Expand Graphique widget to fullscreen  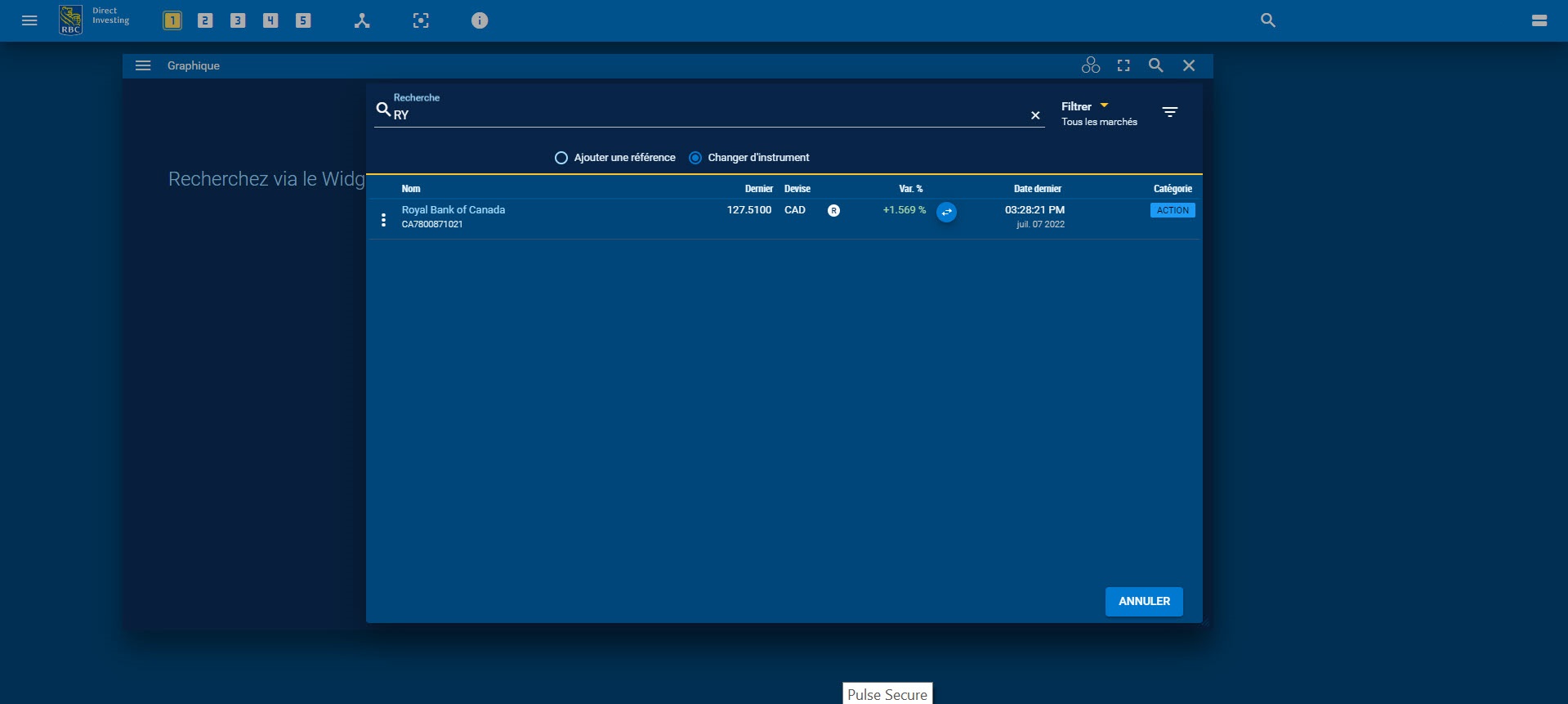1124,65
